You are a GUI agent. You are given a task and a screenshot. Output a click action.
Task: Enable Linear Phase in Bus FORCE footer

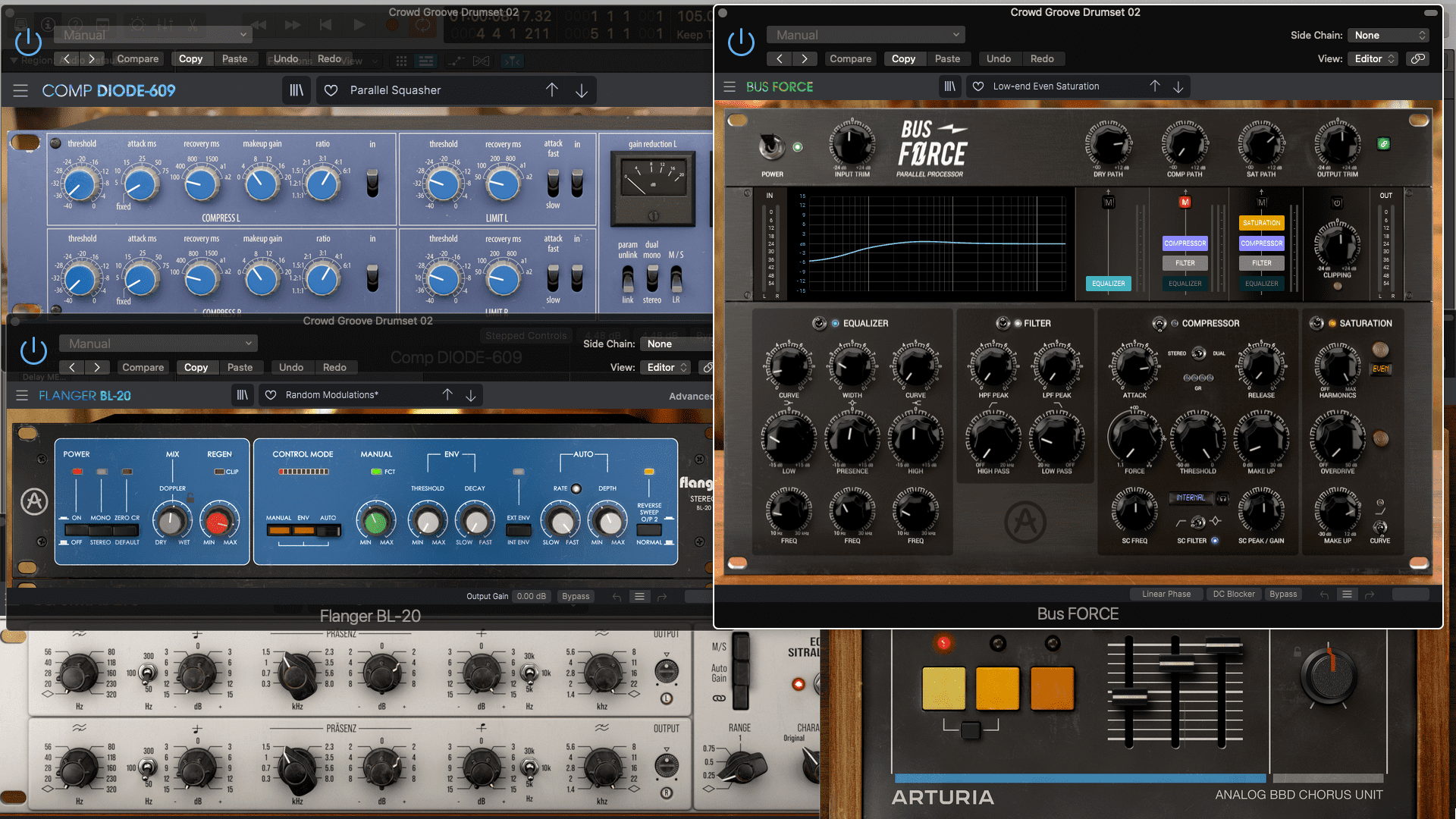click(1166, 595)
